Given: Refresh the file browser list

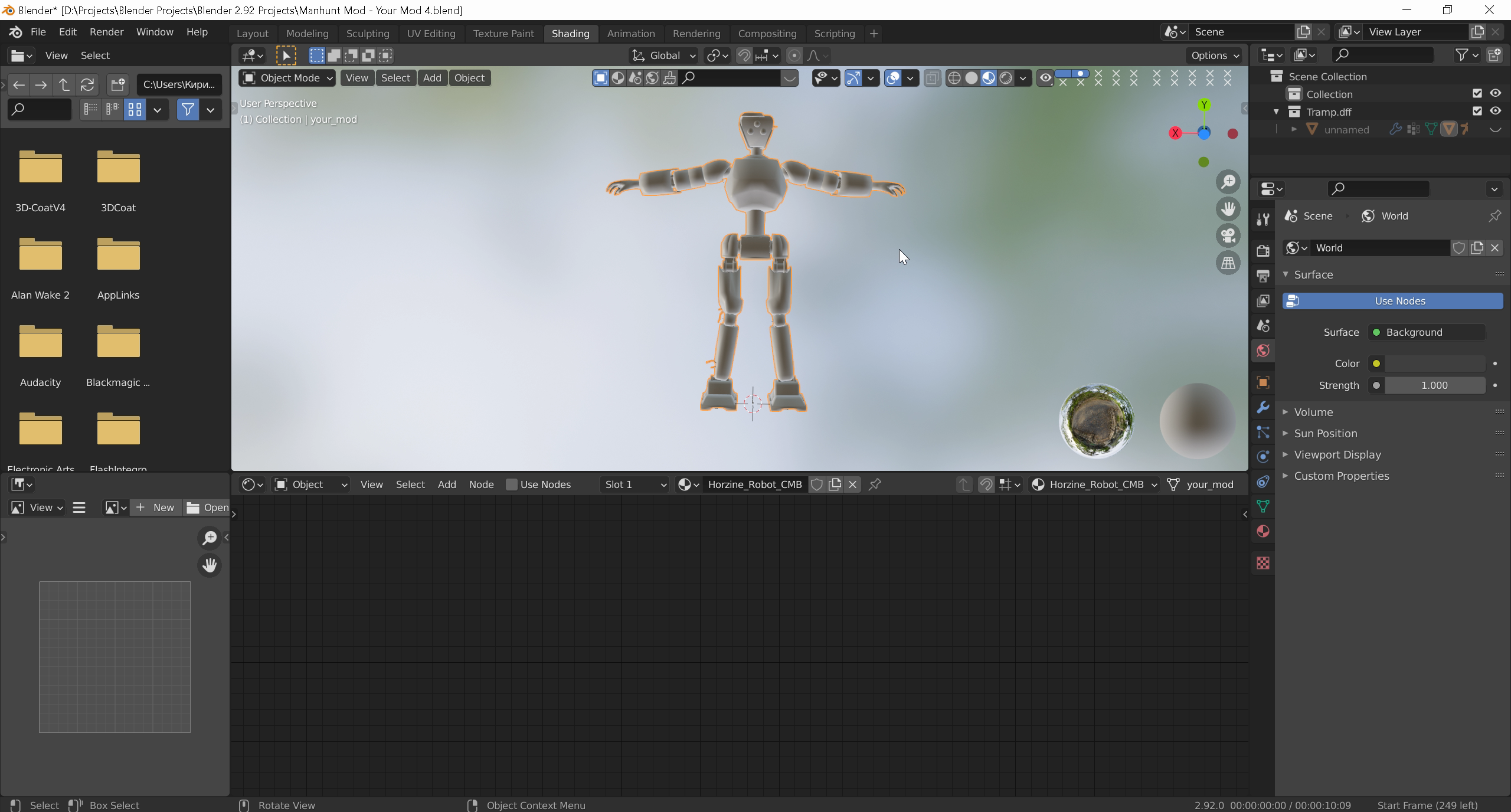Looking at the screenshot, I should [x=87, y=85].
